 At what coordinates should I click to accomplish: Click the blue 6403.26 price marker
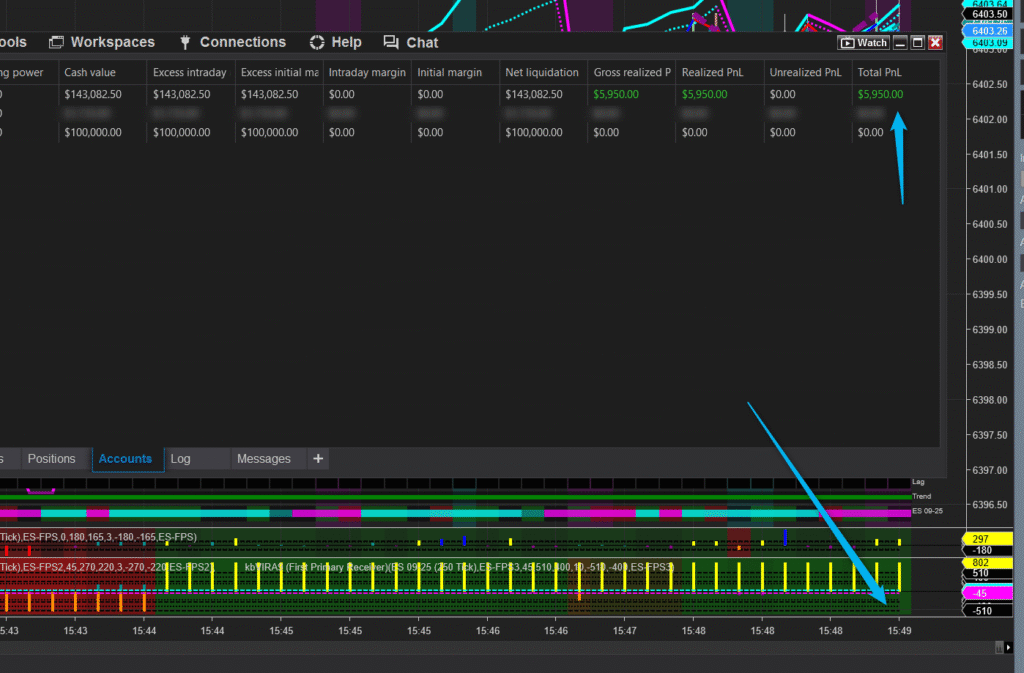point(988,31)
